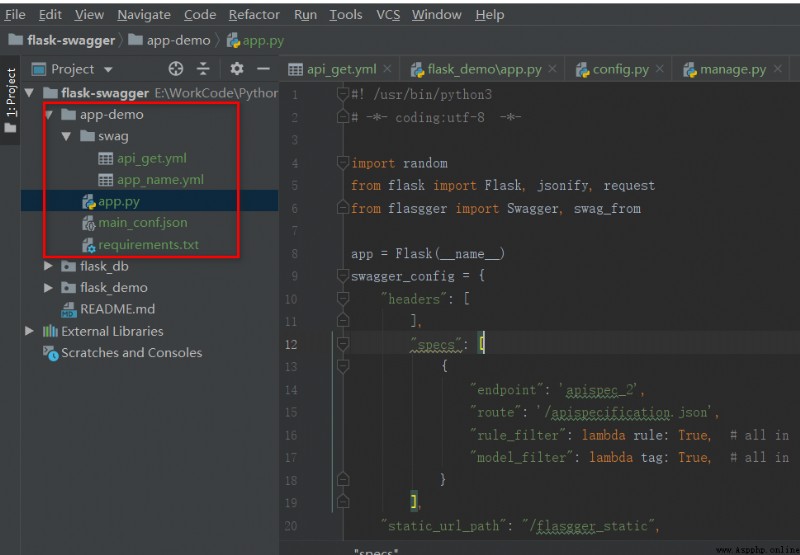Click line number 12 in the gutter
The width and height of the screenshot is (800, 555).
(291, 344)
